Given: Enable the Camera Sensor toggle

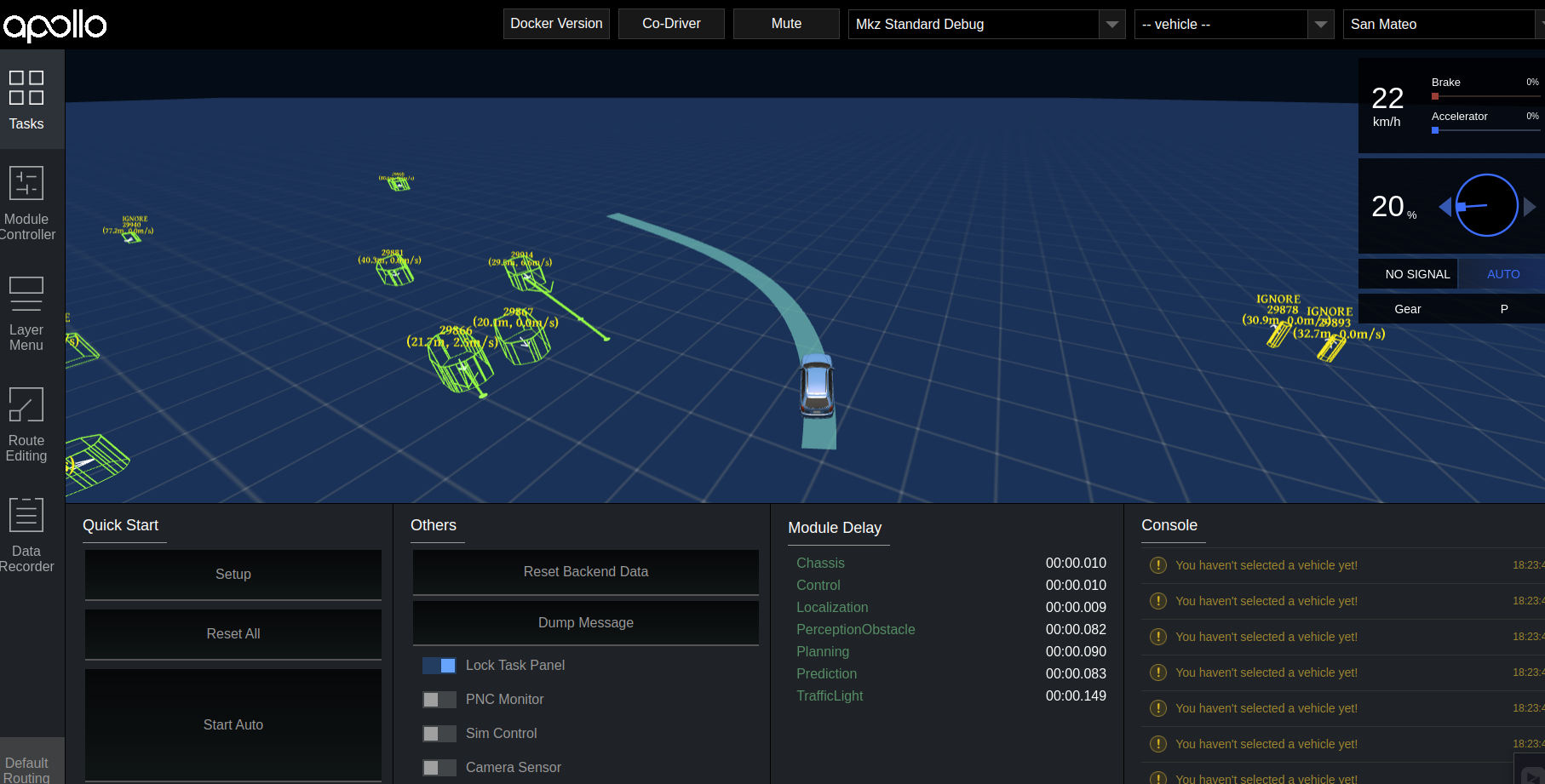Looking at the screenshot, I should 439,768.
